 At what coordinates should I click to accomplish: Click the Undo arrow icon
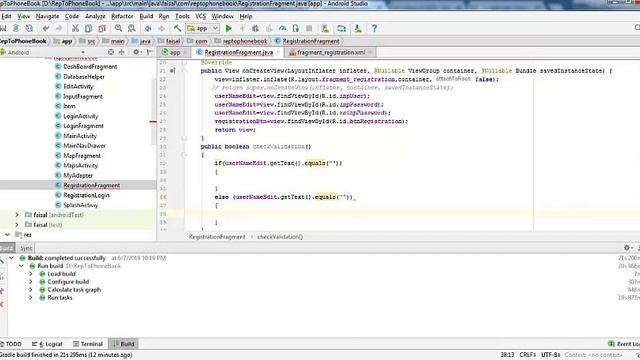pyautogui.click(x=46, y=29)
